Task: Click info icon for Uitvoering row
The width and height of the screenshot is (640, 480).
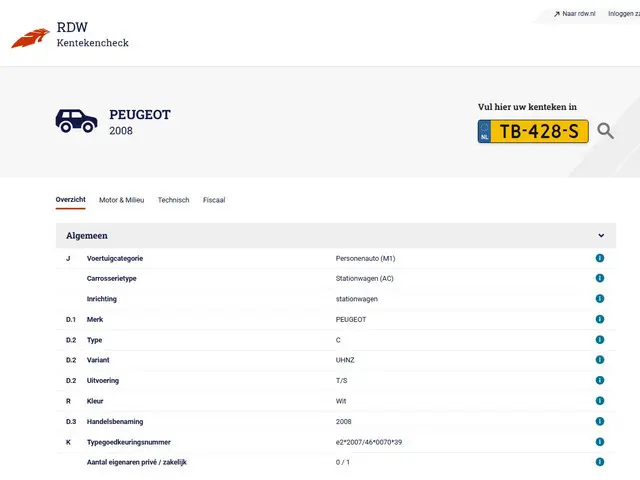Action: (600, 380)
